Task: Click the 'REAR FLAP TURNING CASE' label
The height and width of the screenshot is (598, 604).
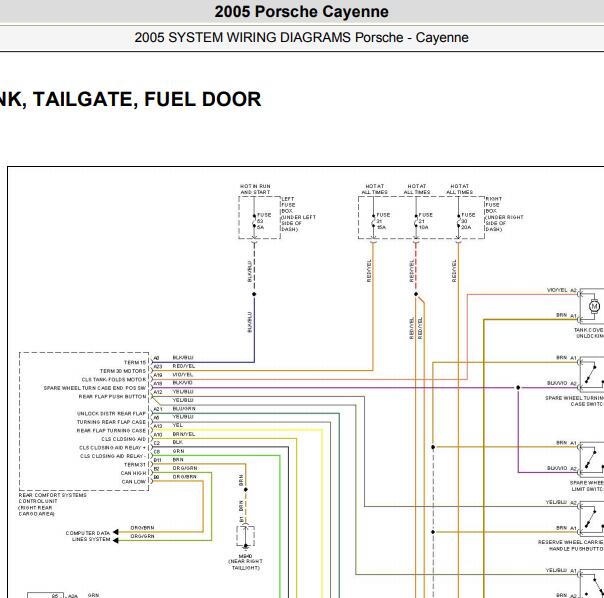Action: 111,430
